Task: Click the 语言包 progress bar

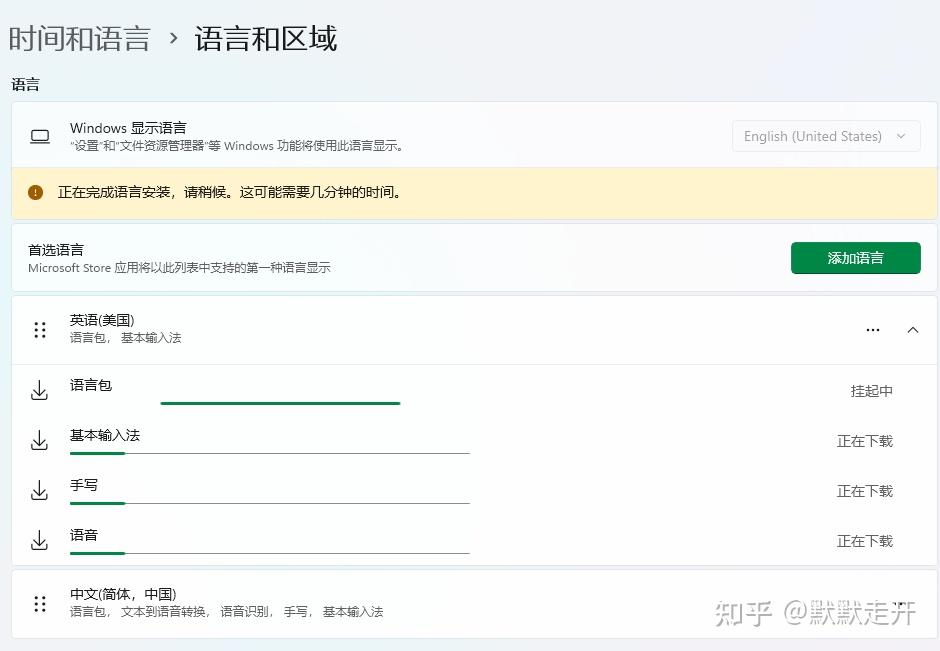Action: click(280, 403)
